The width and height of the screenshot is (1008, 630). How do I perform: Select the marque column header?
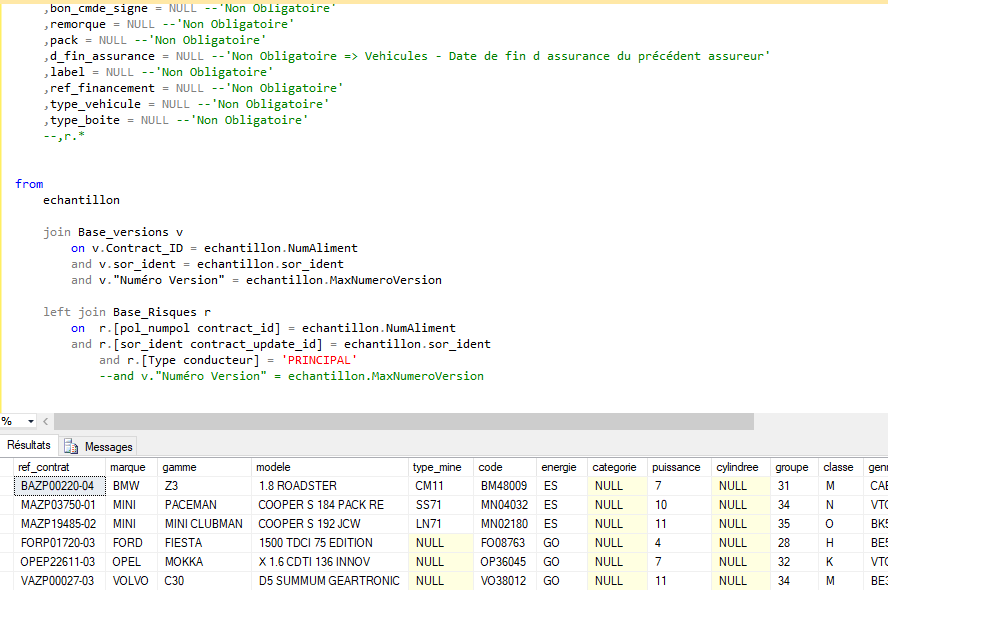(x=131, y=467)
